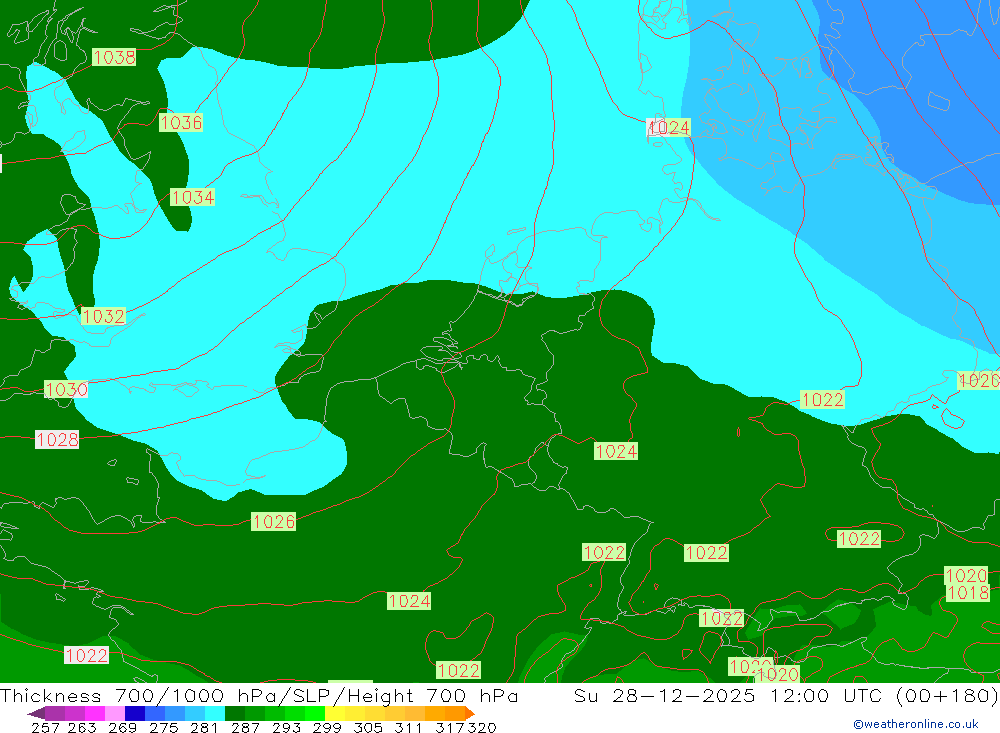Click the map title 'Thickness 700/1000 hPa/SLP/Height 700 hPa'
1000x733 pixels.
pyautogui.click(x=259, y=695)
